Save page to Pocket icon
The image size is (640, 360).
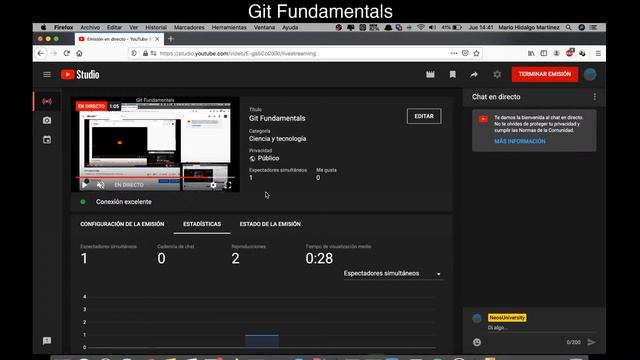(465, 53)
